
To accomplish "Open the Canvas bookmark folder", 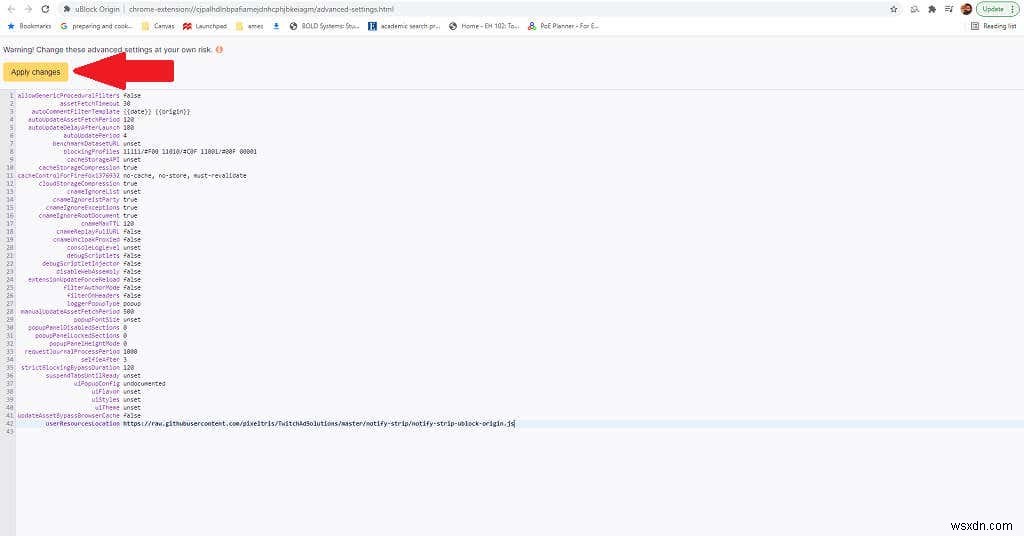I will pos(158,26).
